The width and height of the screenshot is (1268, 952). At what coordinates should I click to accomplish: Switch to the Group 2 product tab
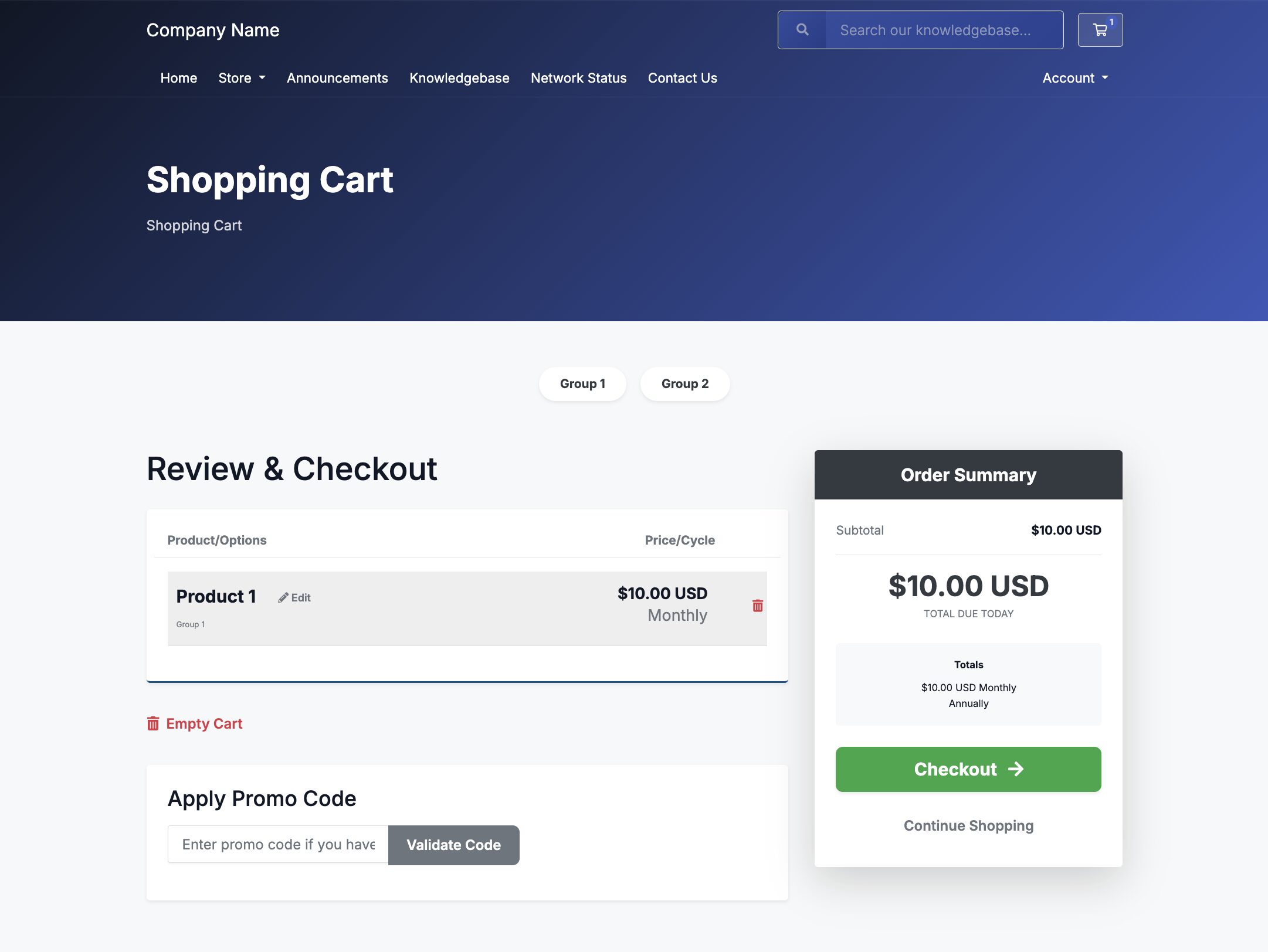click(684, 384)
